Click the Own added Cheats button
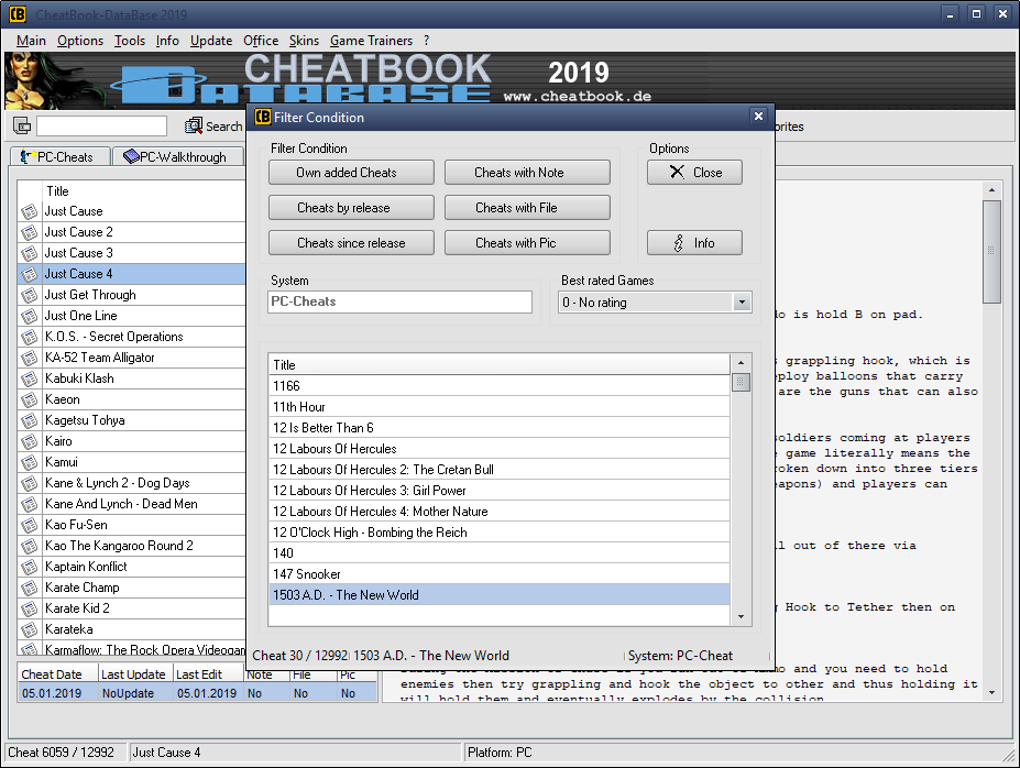This screenshot has height=768, width=1020. click(x=351, y=172)
